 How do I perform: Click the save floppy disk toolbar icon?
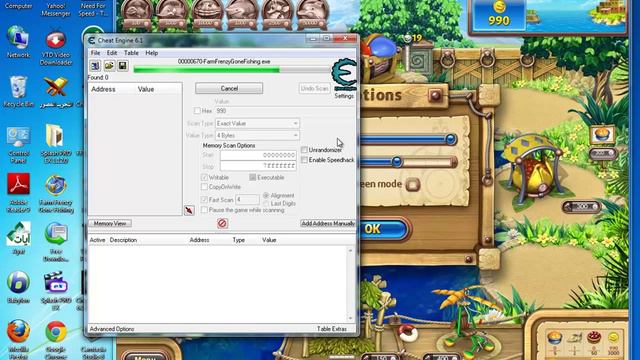(122, 66)
